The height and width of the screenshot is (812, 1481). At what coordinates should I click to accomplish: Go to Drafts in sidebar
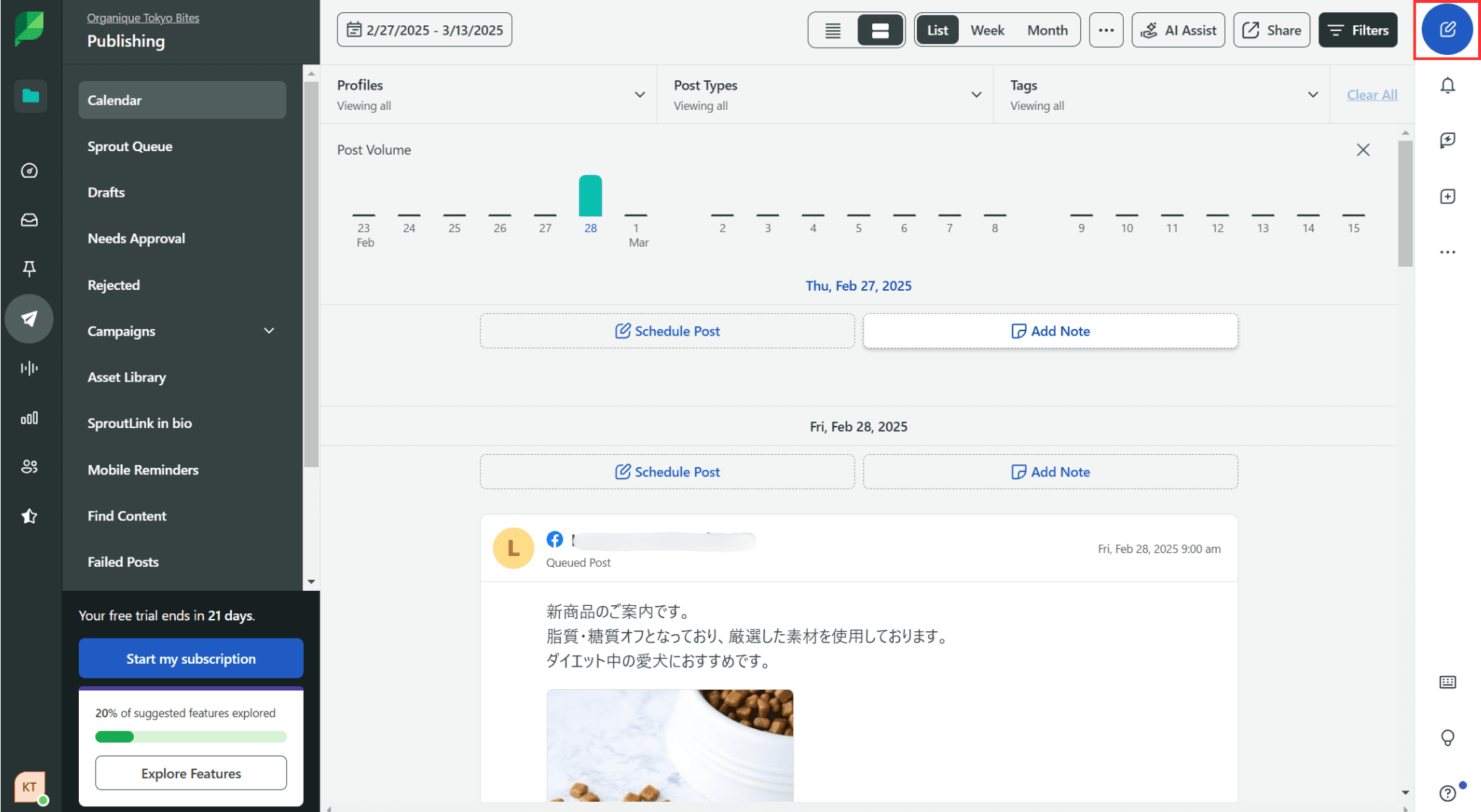106,192
